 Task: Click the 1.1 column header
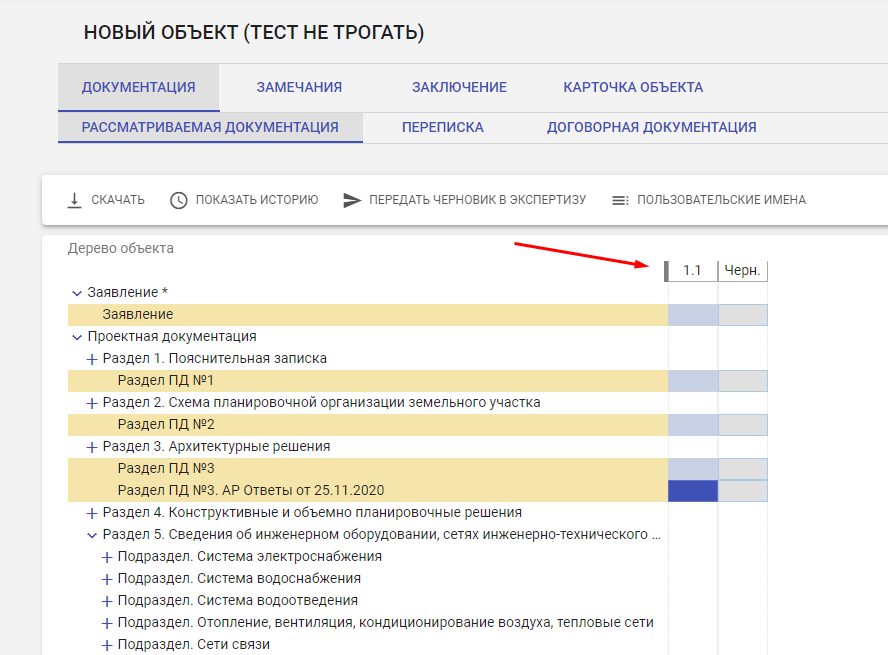(x=692, y=270)
